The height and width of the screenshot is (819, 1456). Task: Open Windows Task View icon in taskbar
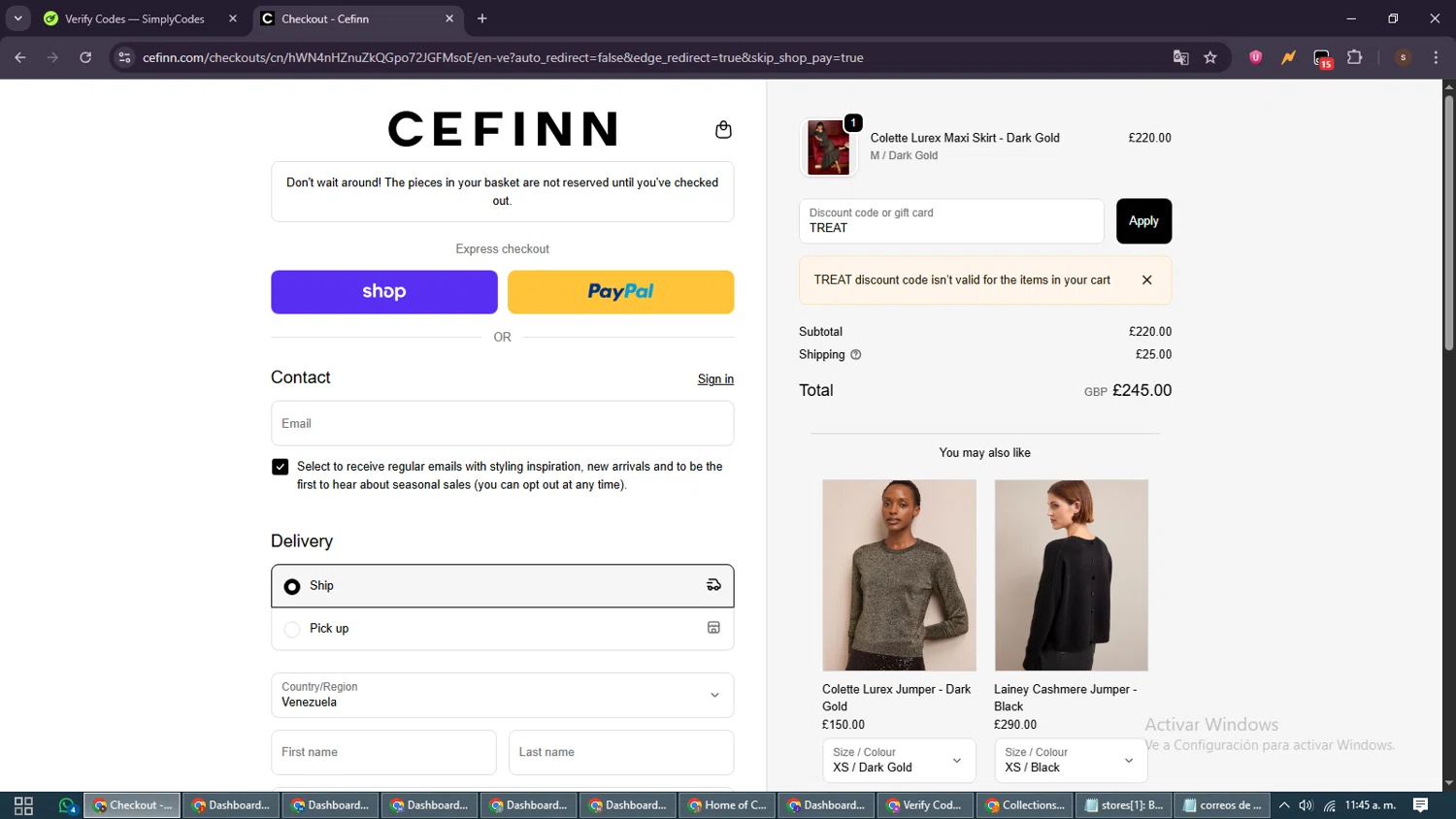tap(24, 805)
